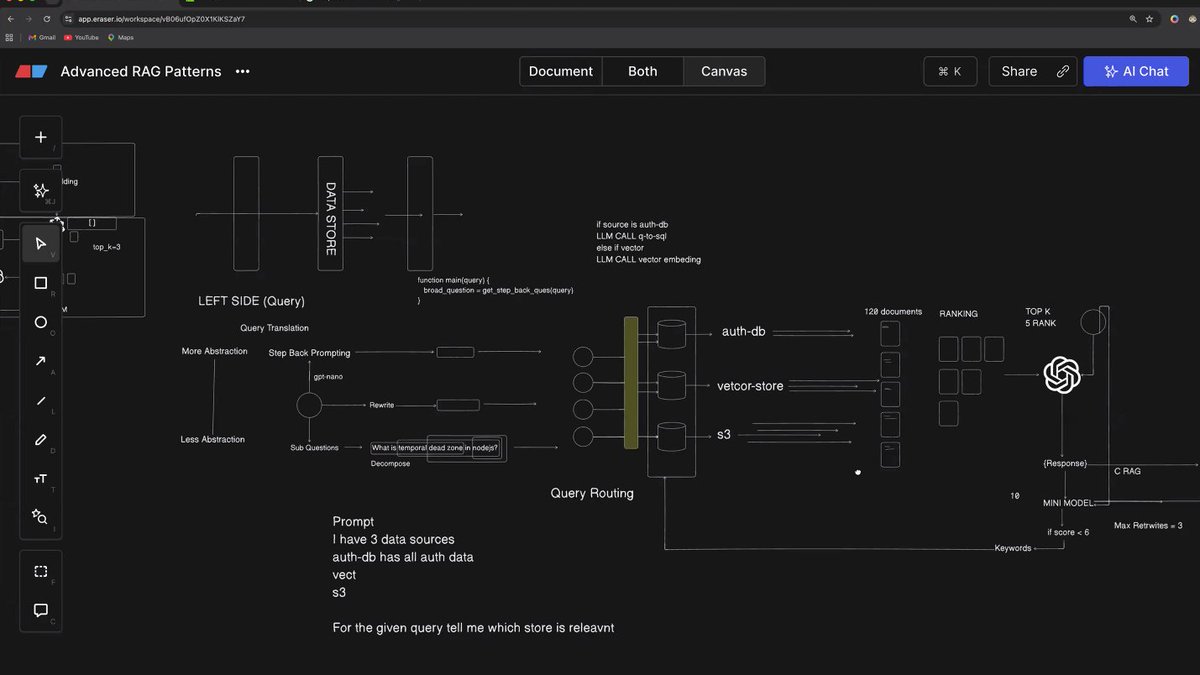Select the Sub Questions label
The image size is (1200, 675).
pyautogui.click(x=314, y=448)
